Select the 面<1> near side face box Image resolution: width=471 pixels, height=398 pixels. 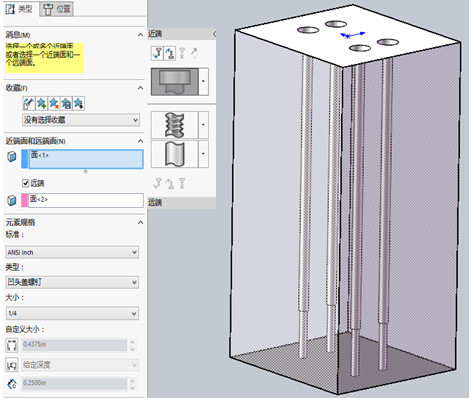86,159
